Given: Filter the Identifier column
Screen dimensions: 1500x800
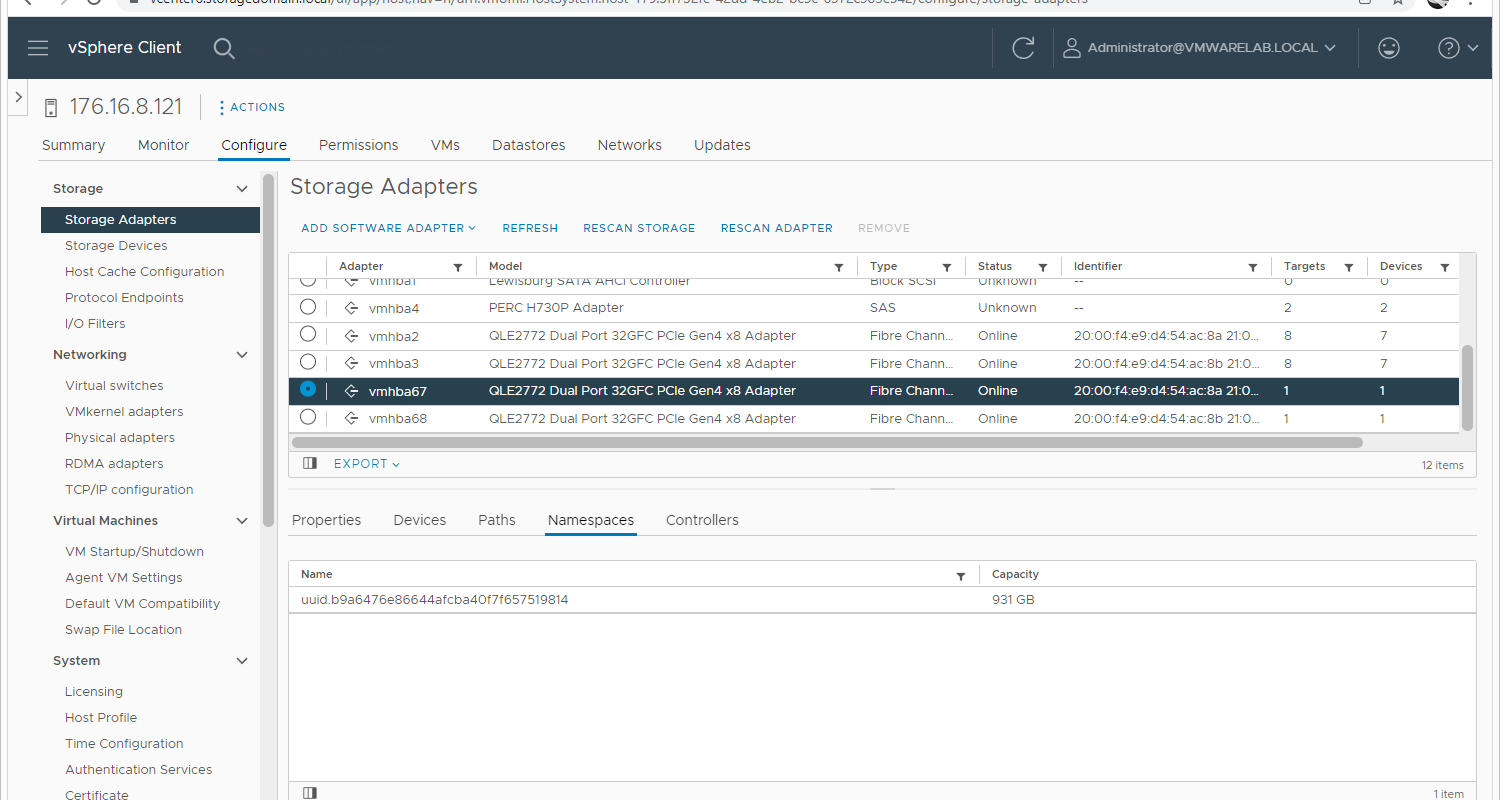Looking at the screenshot, I should (x=1252, y=268).
